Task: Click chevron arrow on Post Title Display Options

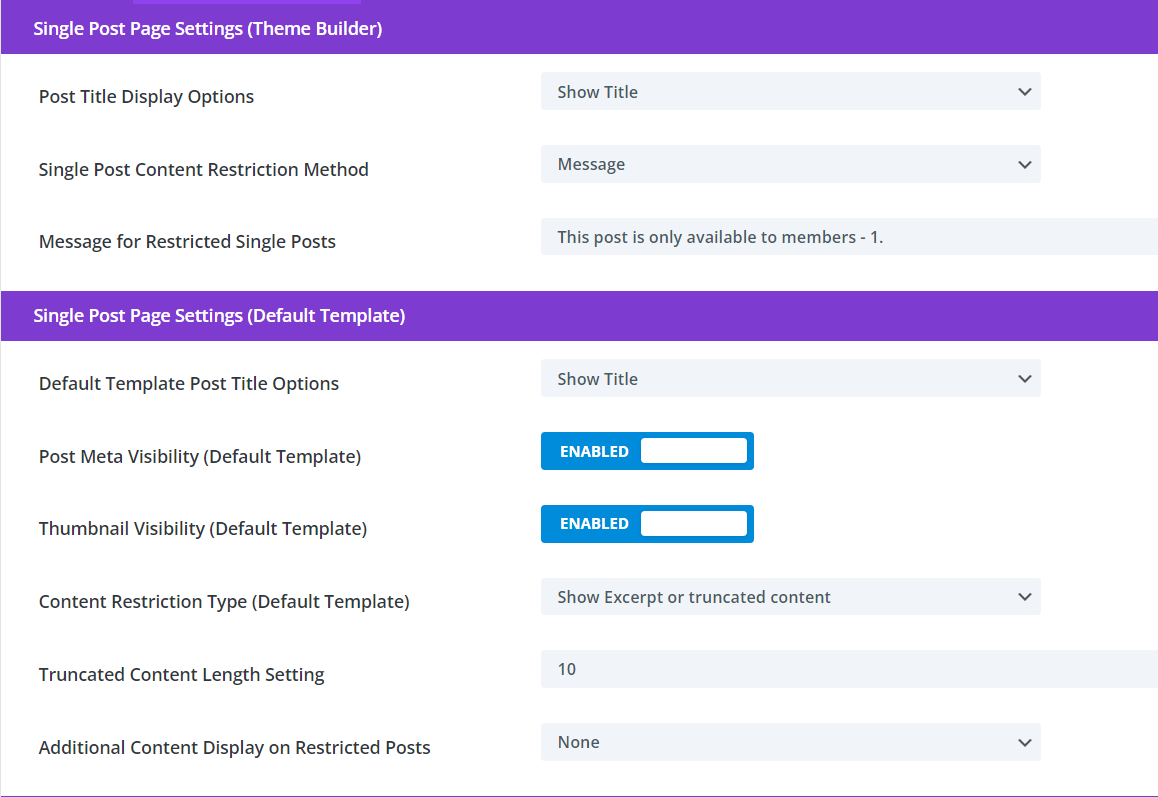Action: (x=1024, y=92)
